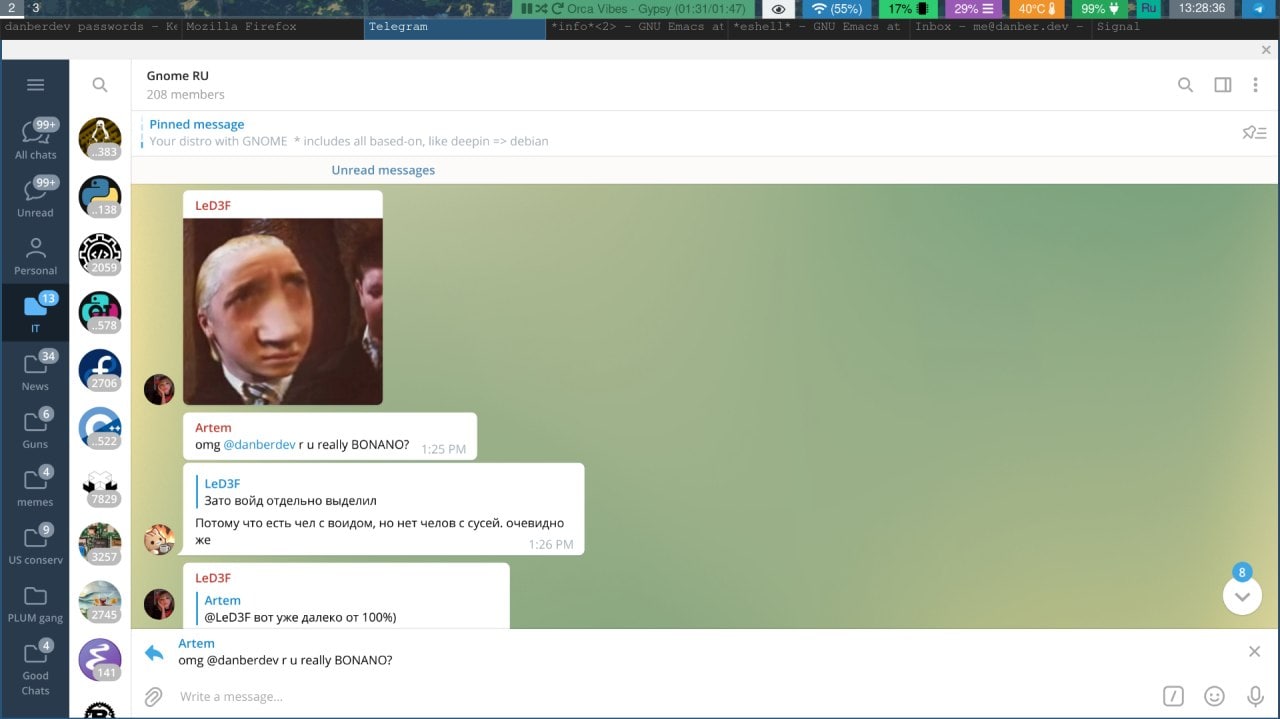Open chat with badge 2745
Screen dimensions: 1280x719
click(100, 603)
